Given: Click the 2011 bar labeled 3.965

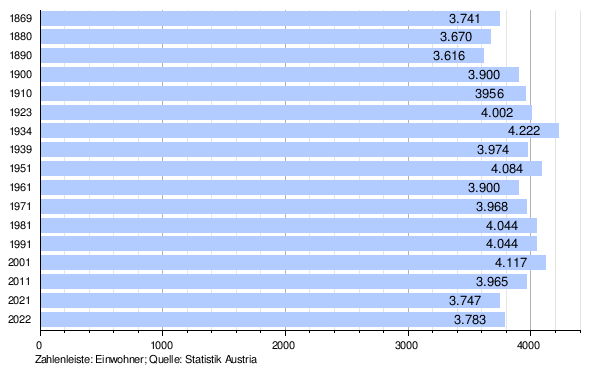Looking at the screenshot, I should 284,281.
